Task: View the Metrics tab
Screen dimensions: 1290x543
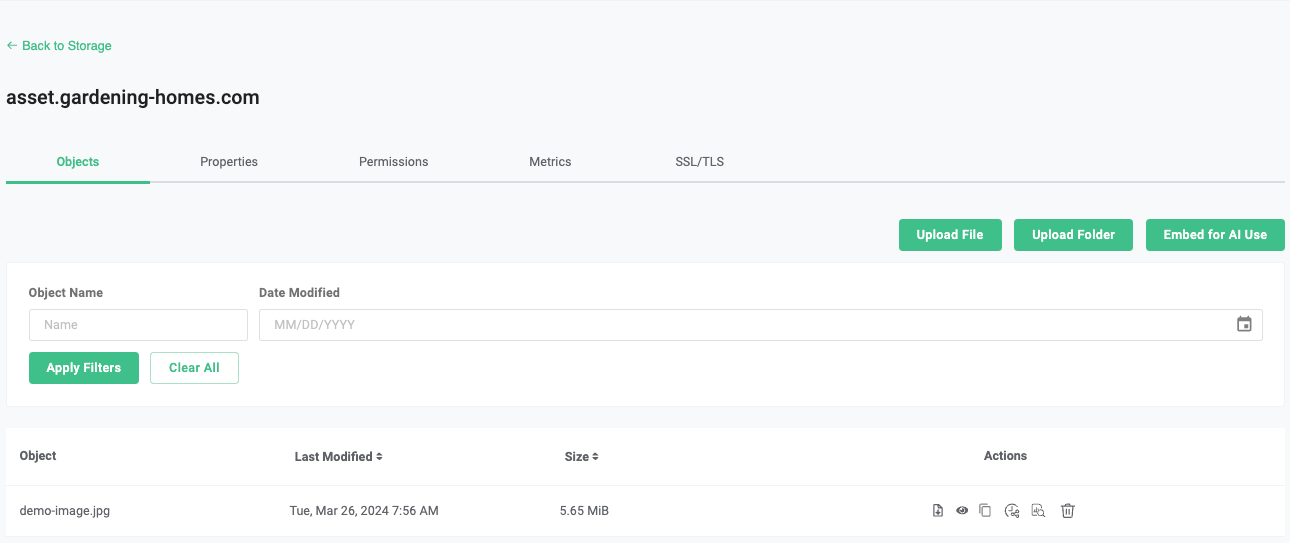Action: pyautogui.click(x=550, y=162)
